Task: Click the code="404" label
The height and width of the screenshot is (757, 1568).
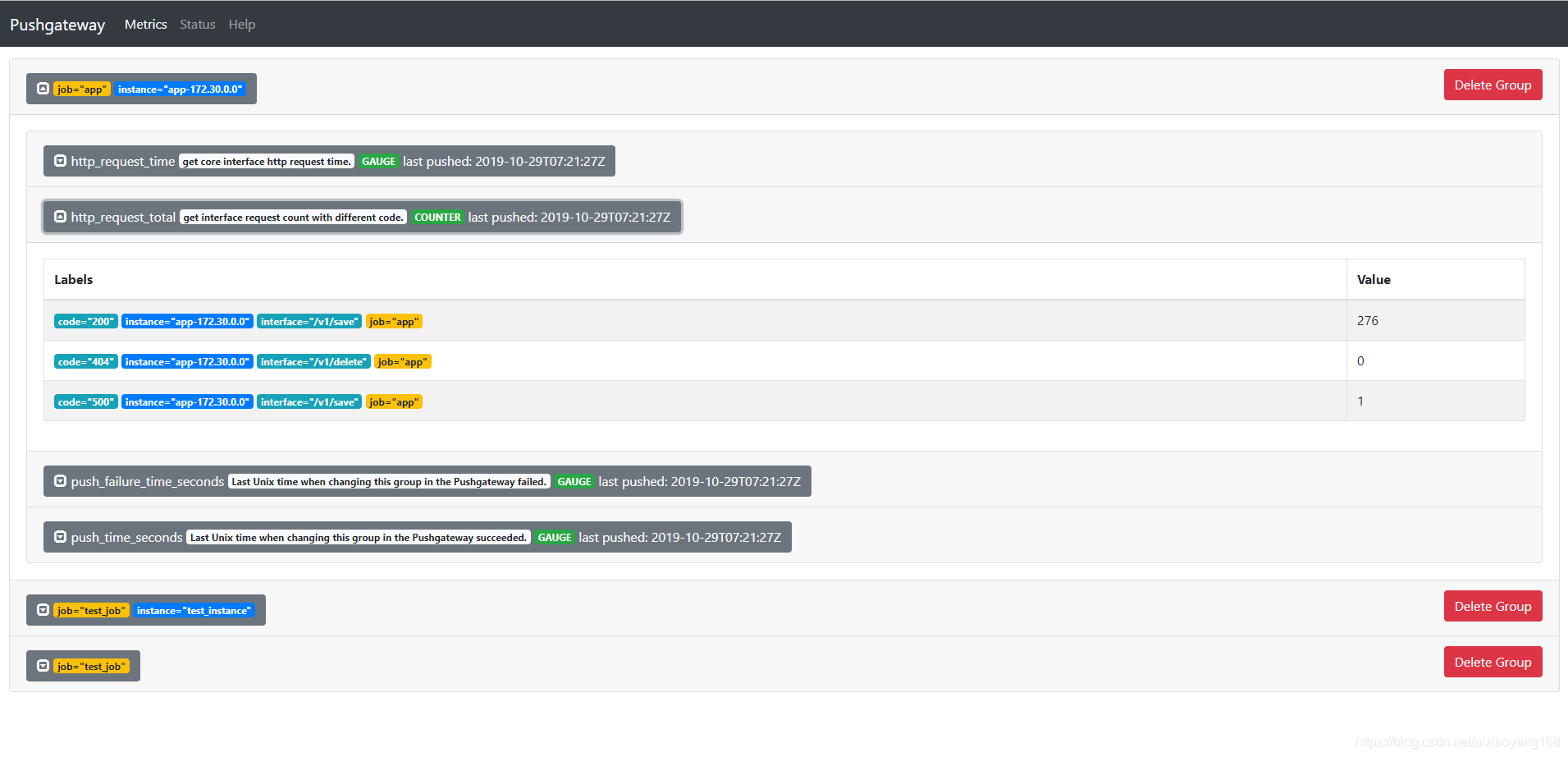Action: (86, 362)
